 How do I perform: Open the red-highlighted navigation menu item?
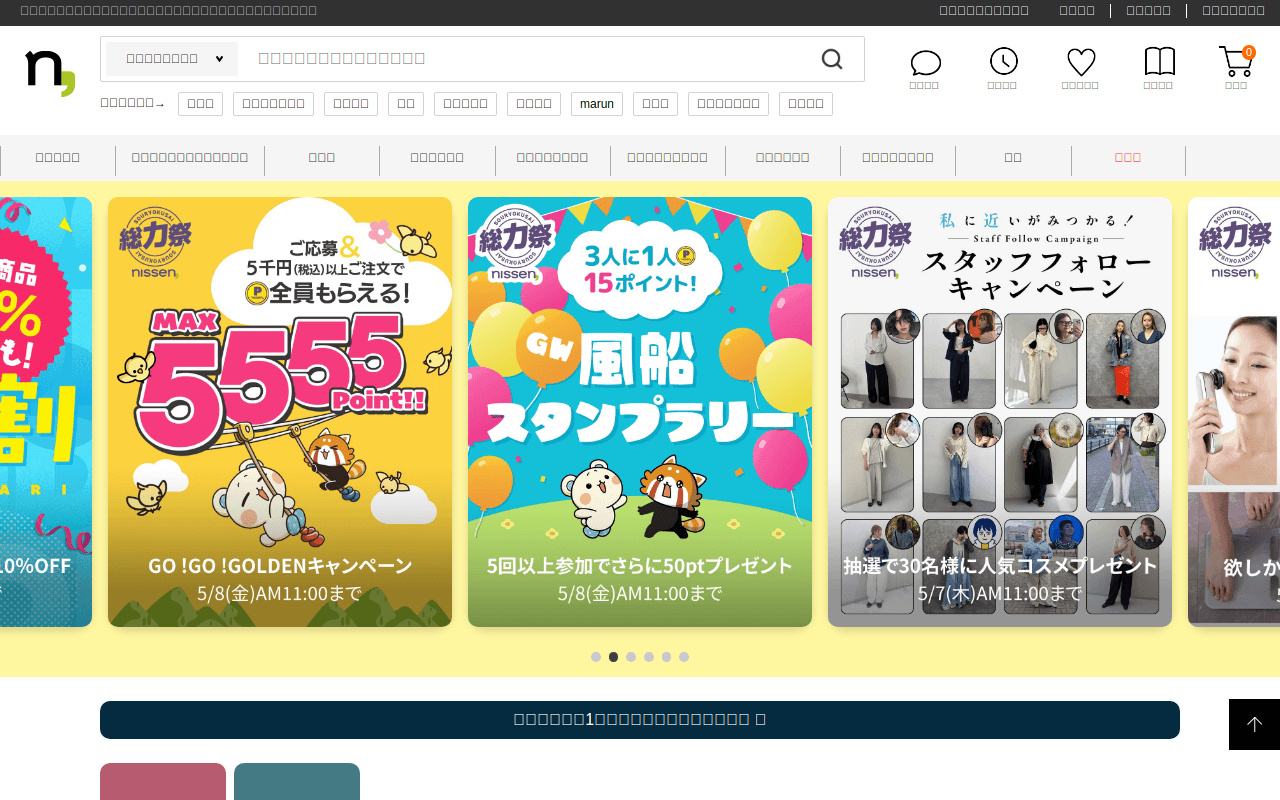coord(1128,158)
